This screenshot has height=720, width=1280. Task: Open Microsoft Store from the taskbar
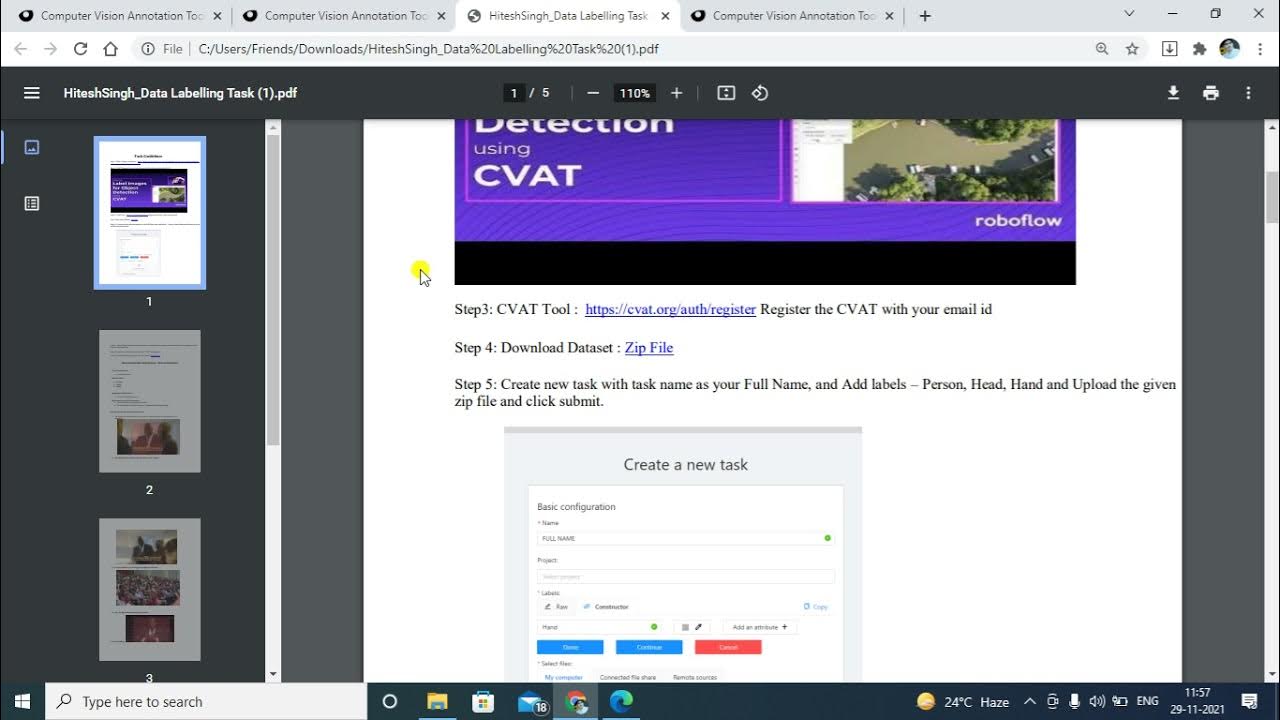(x=483, y=701)
